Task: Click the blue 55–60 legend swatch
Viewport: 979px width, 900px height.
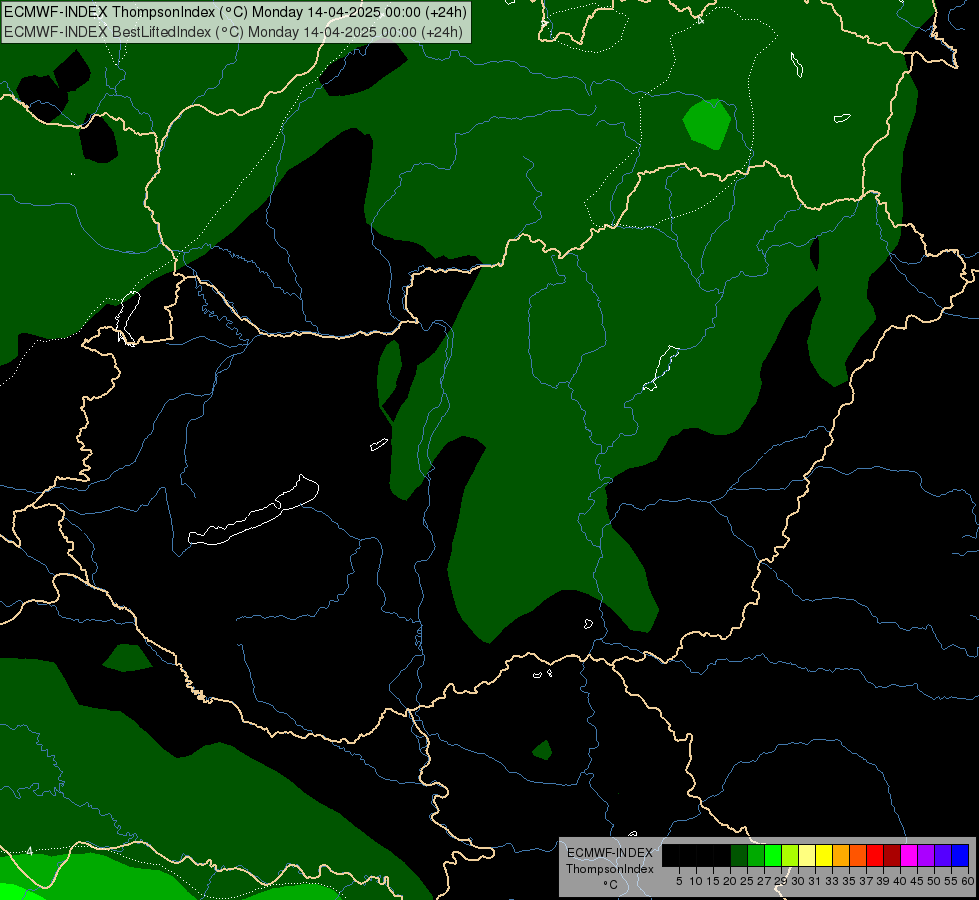Action: (960, 855)
